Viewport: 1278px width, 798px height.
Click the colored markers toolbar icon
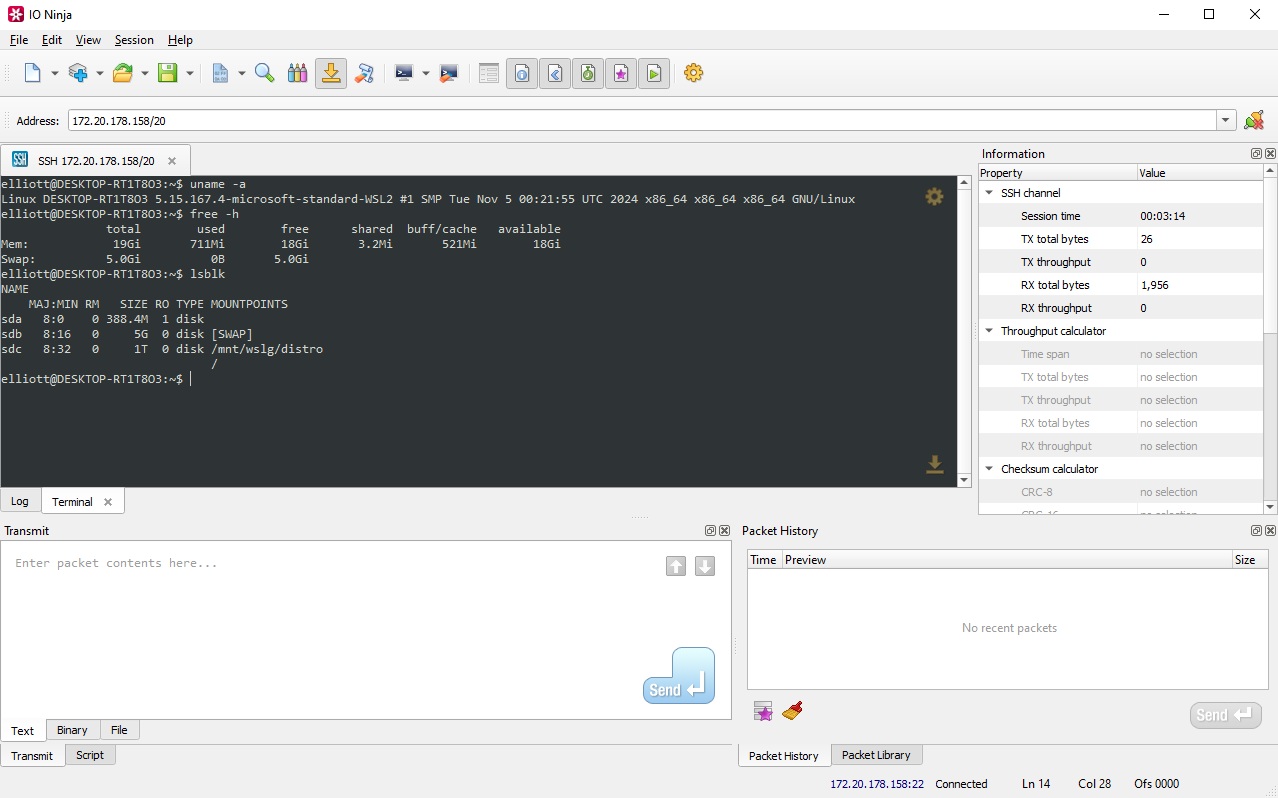pos(297,73)
